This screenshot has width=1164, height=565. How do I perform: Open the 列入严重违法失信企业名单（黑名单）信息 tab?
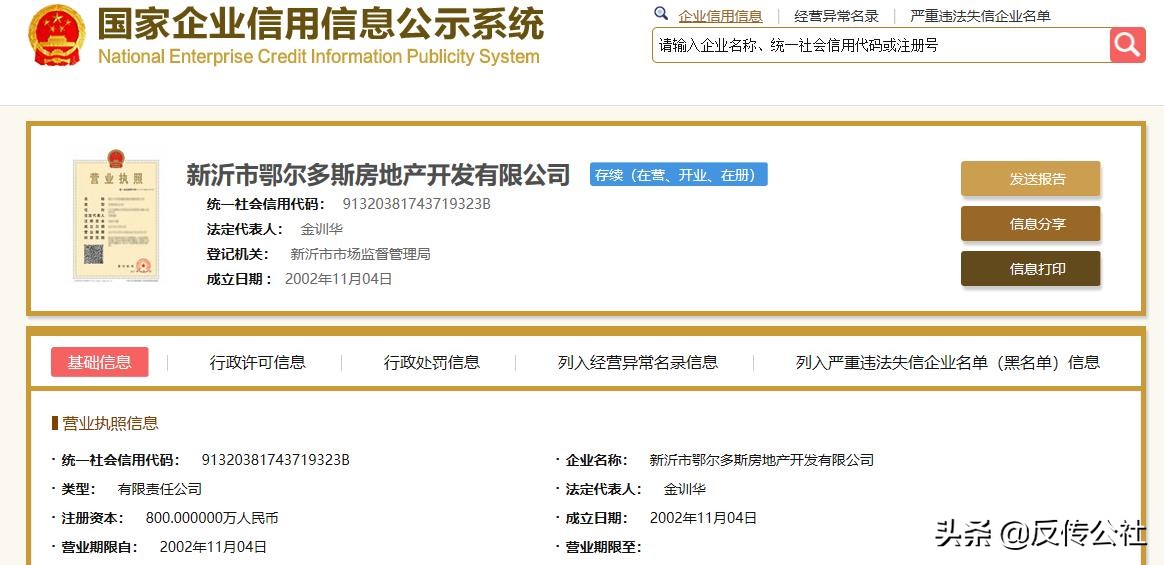[948, 362]
